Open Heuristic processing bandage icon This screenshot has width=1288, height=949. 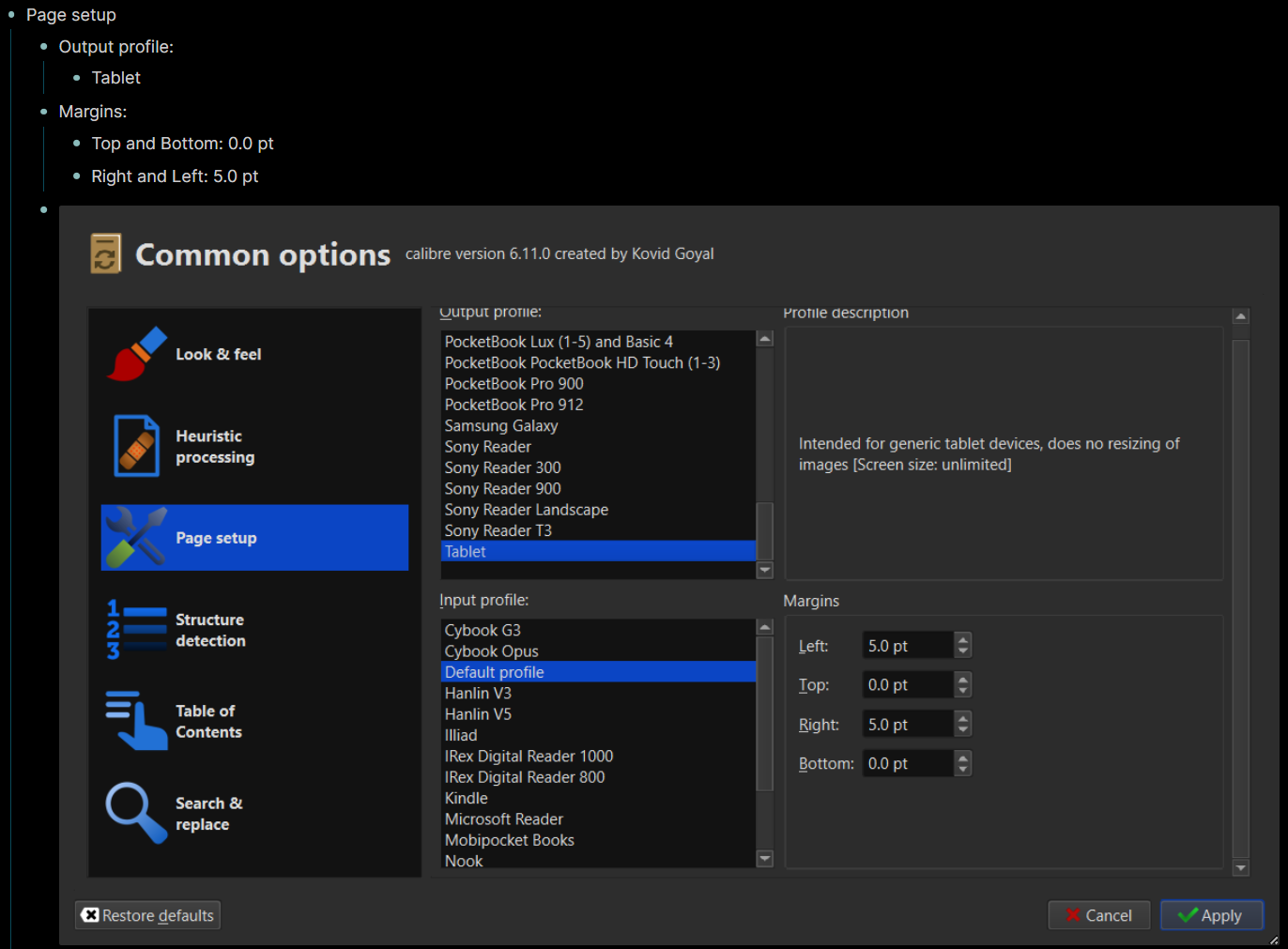point(137,446)
